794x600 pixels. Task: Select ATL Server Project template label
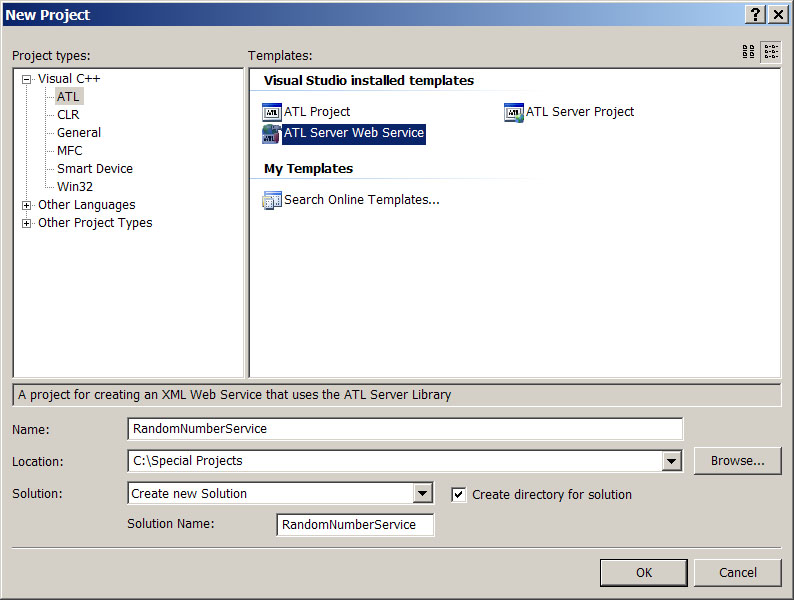pyautogui.click(x=580, y=112)
